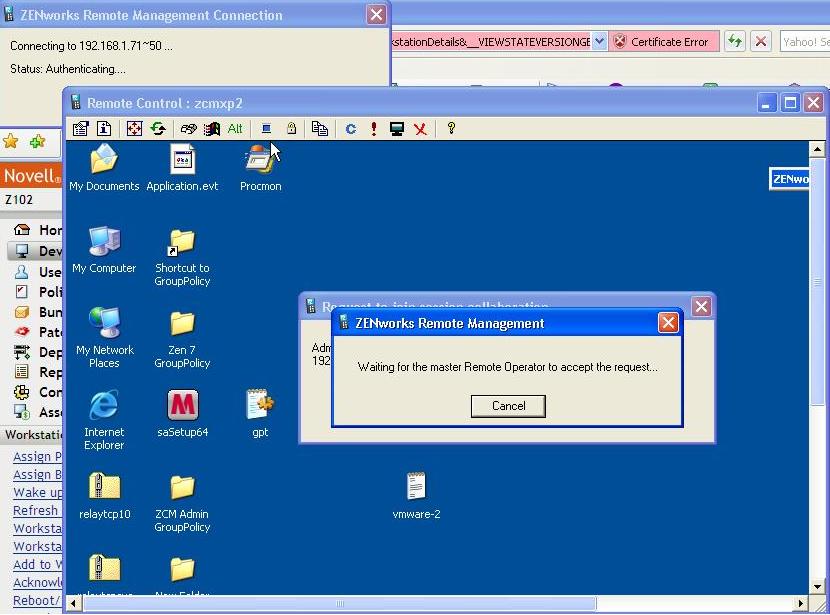Click the yellow question mark help icon
Image resolution: width=830 pixels, height=615 pixels.
point(451,128)
